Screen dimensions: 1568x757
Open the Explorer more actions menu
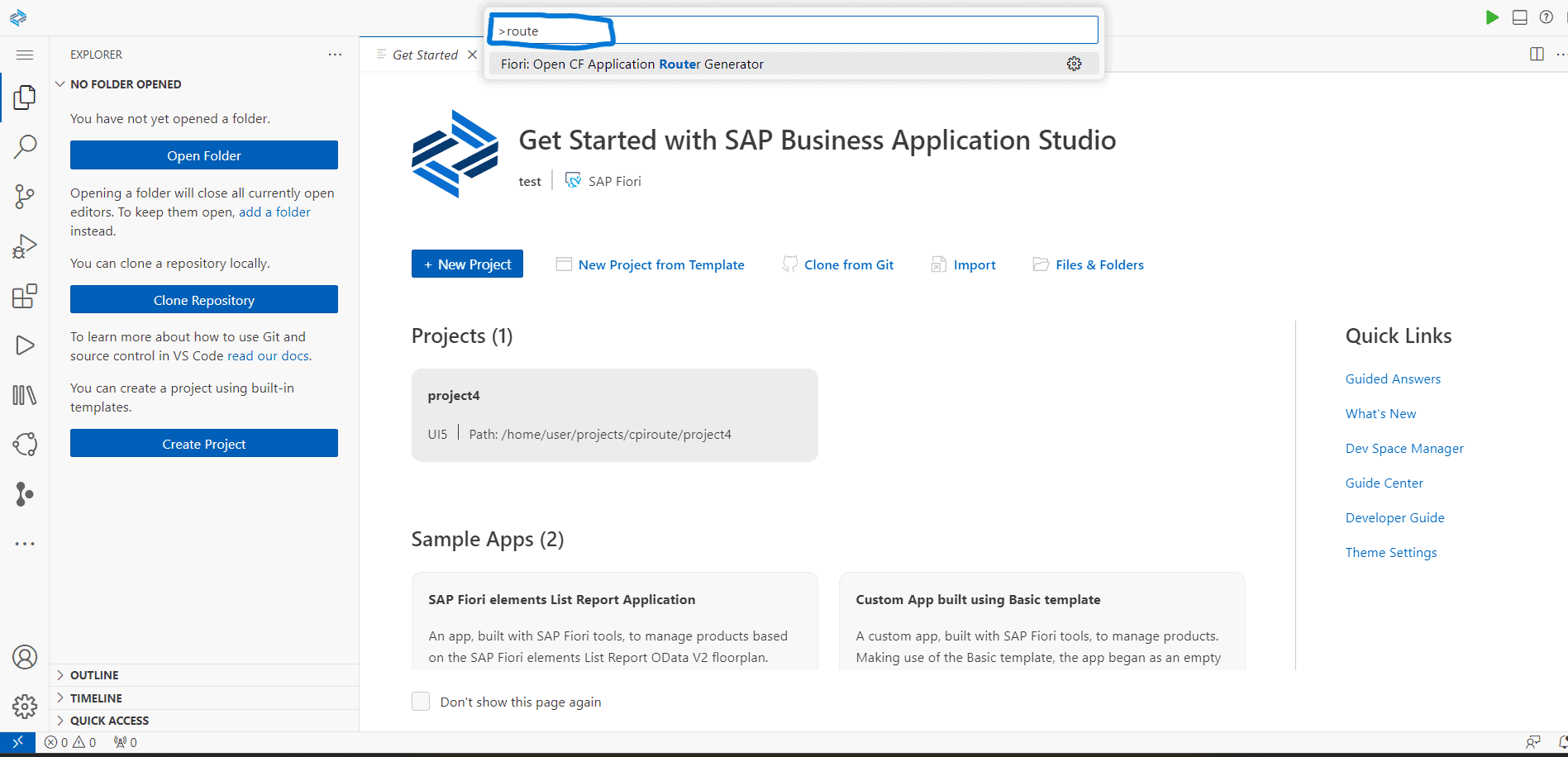pos(335,54)
